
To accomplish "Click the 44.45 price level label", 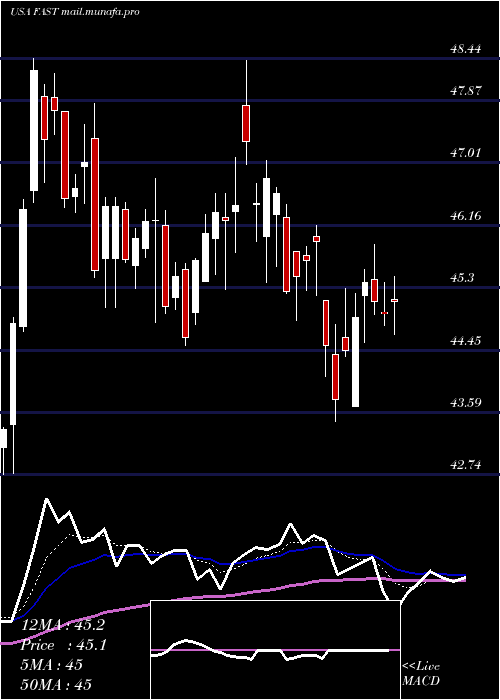I will 466,341.
